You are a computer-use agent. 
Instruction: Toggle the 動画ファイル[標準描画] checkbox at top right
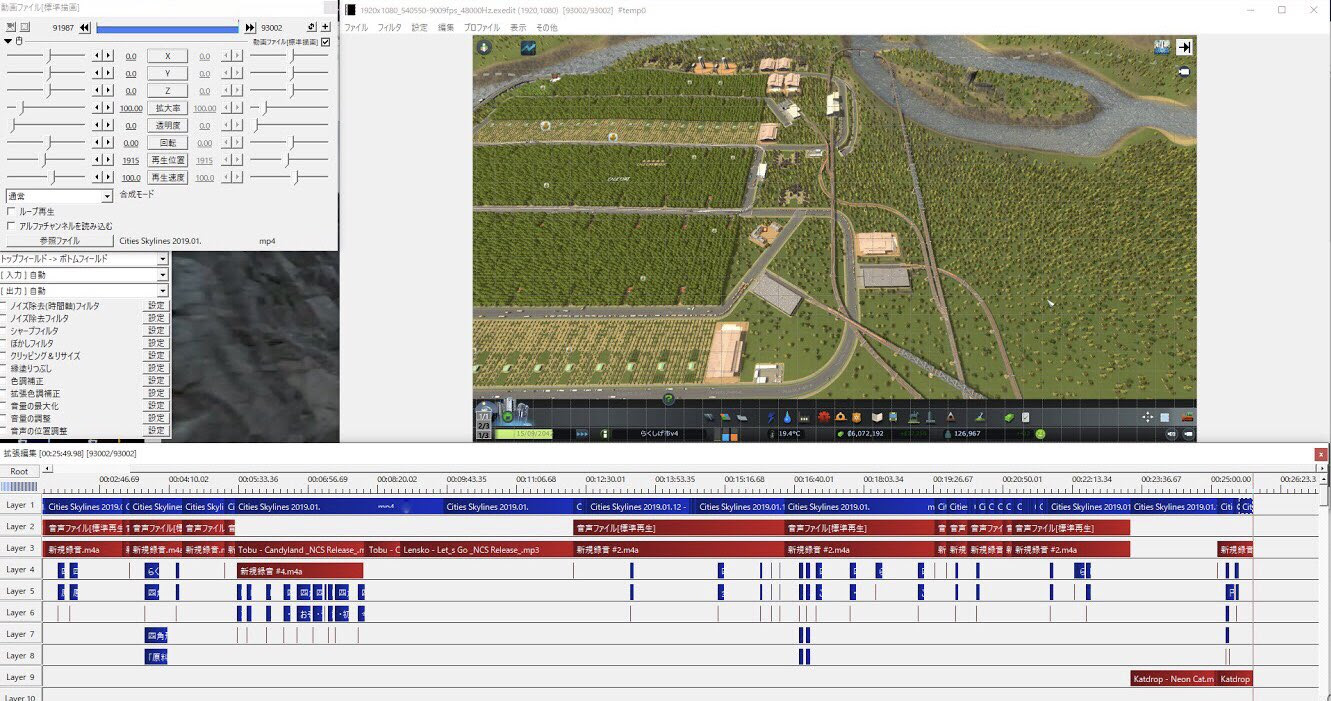[x=325, y=42]
